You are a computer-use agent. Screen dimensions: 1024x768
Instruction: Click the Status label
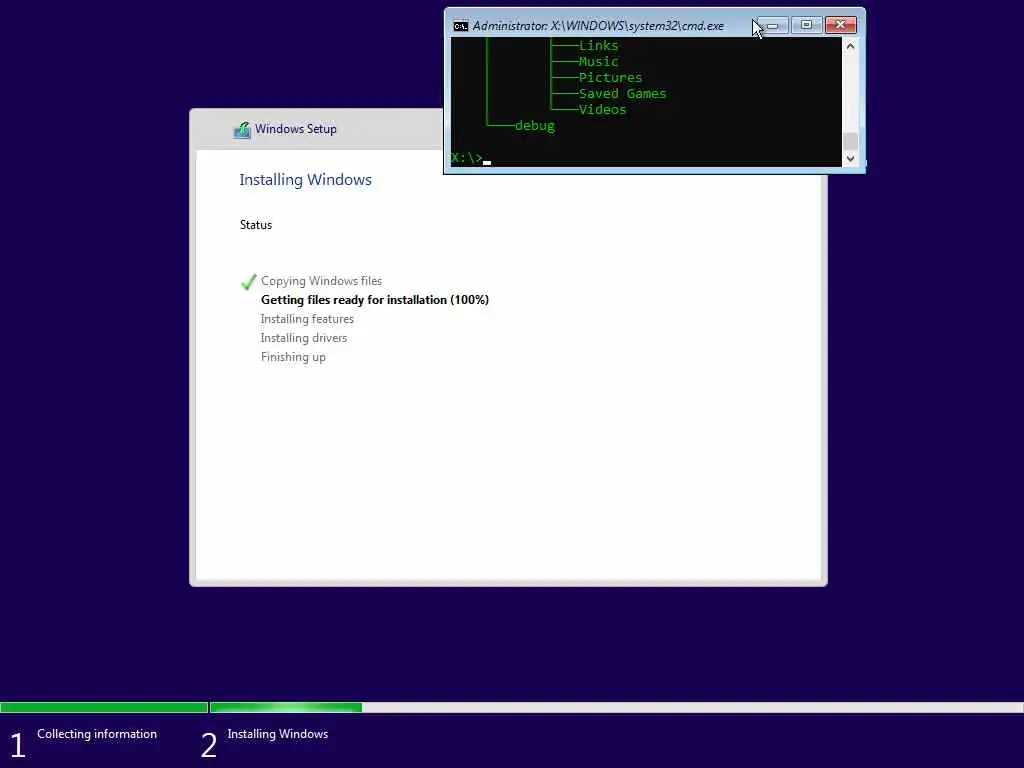click(x=256, y=225)
